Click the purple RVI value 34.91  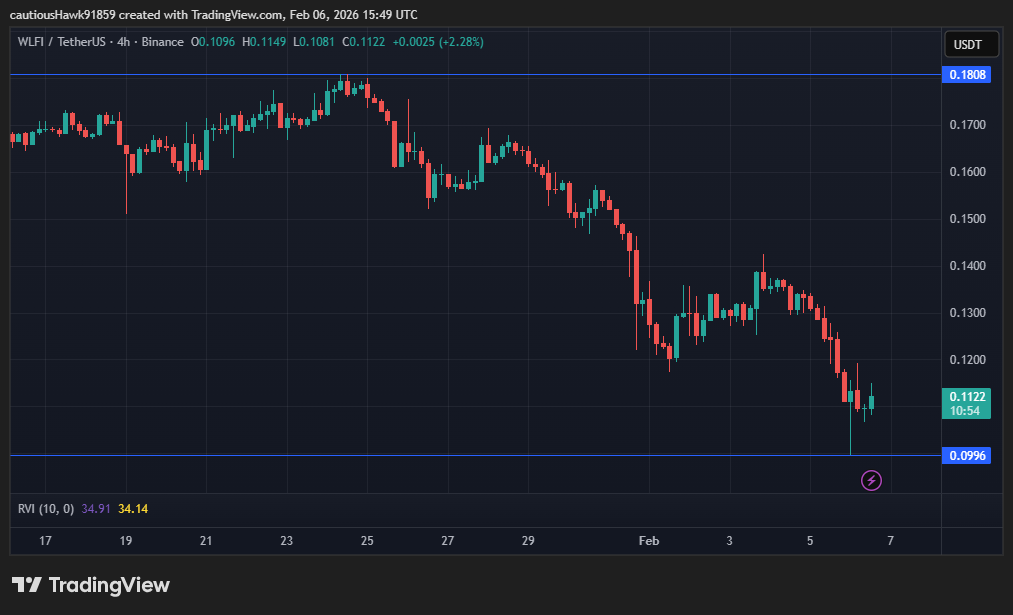point(96,509)
